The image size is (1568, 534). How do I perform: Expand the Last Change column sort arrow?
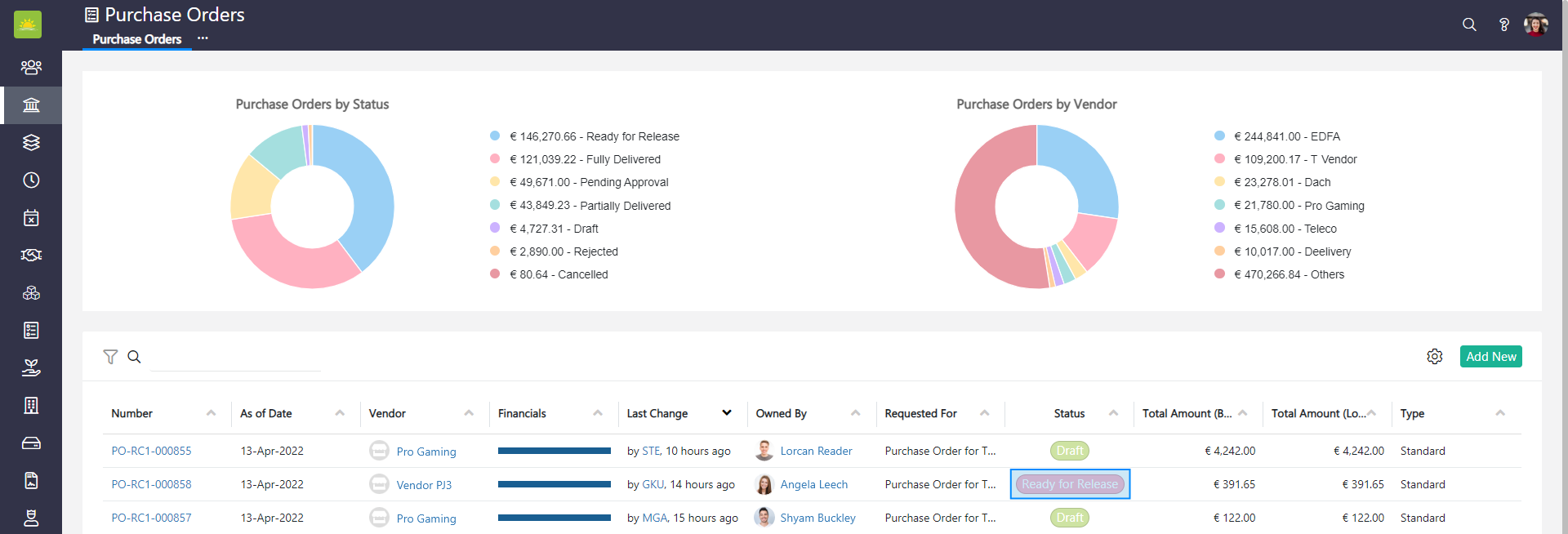click(x=726, y=413)
